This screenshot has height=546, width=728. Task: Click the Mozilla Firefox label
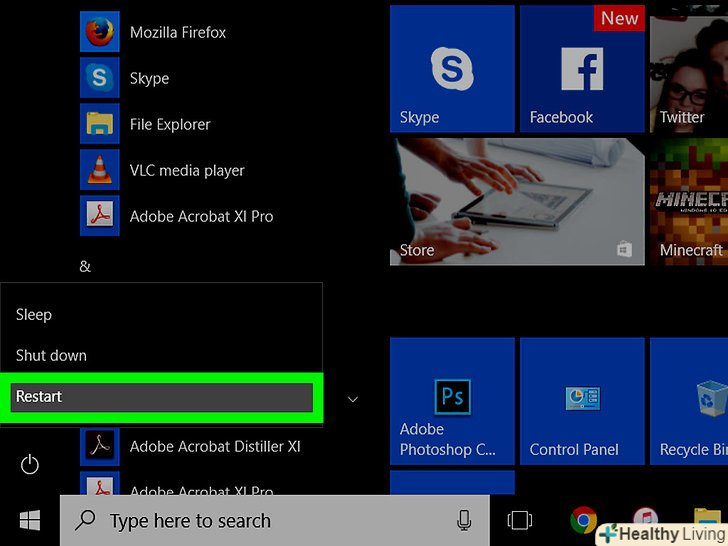coord(178,32)
